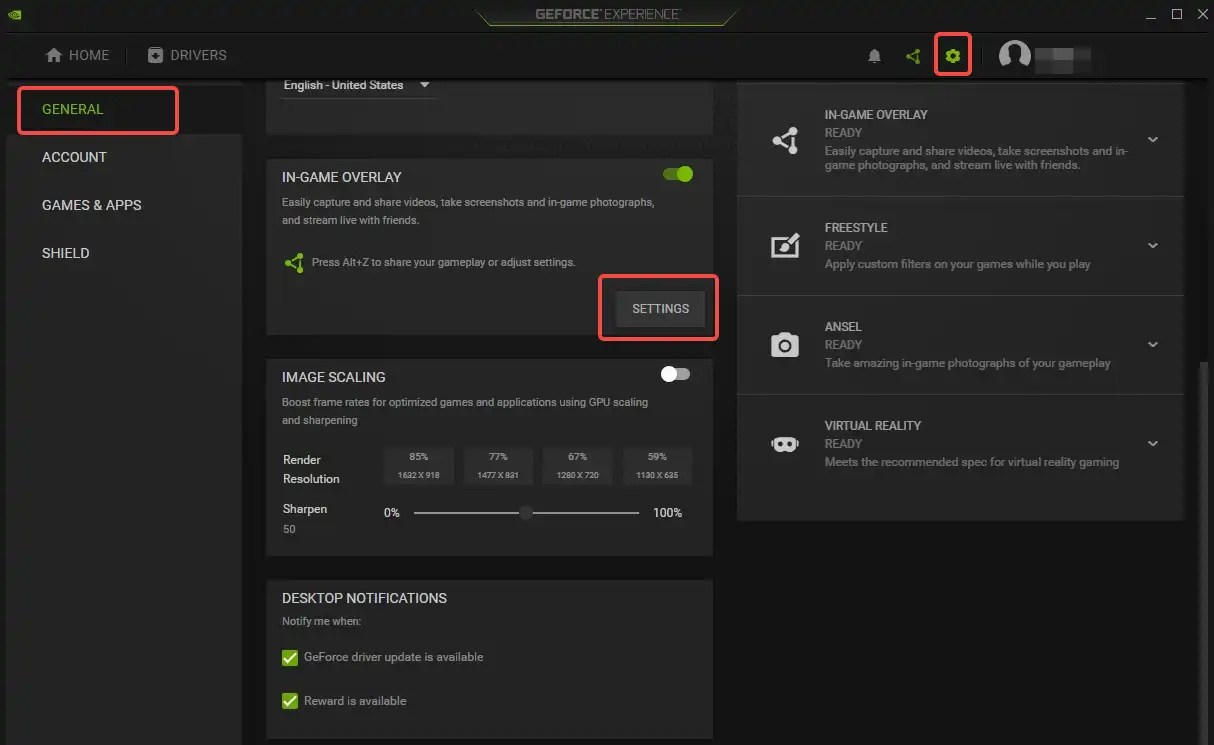Open notifications via the bell icon

[x=874, y=56]
